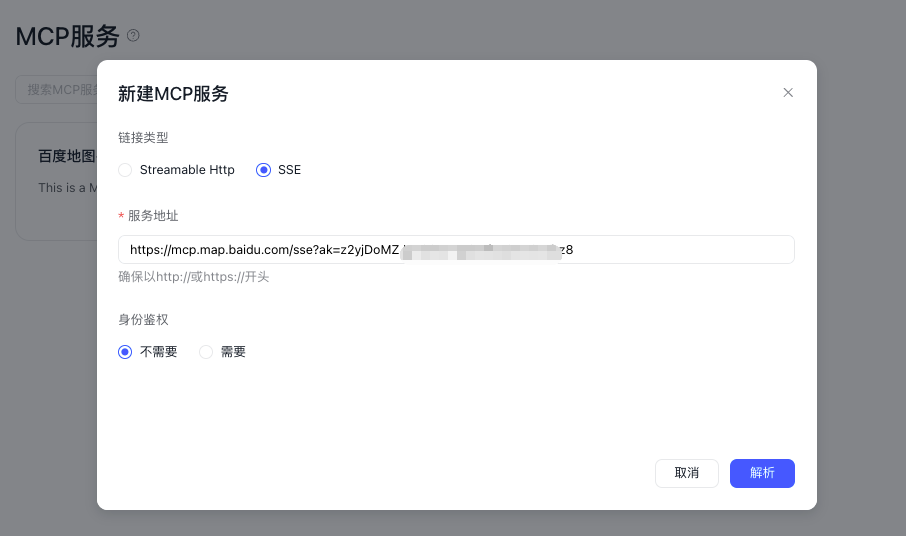Open the help icon beside MCP服务 title
Viewport: 906px width, 536px height.
point(133,36)
